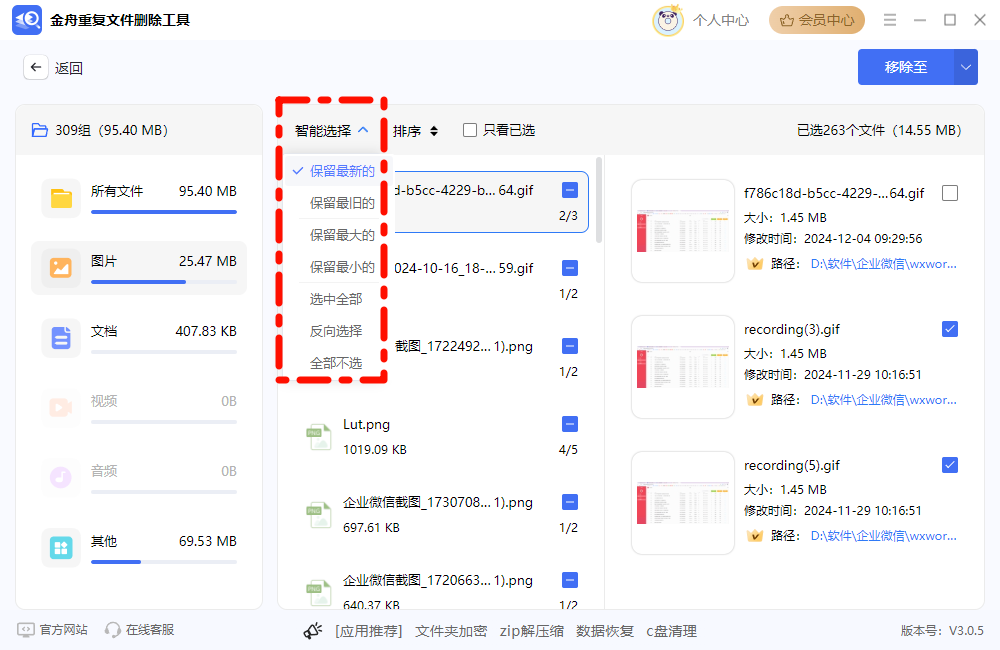Click the 在线客服 link

[150, 630]
